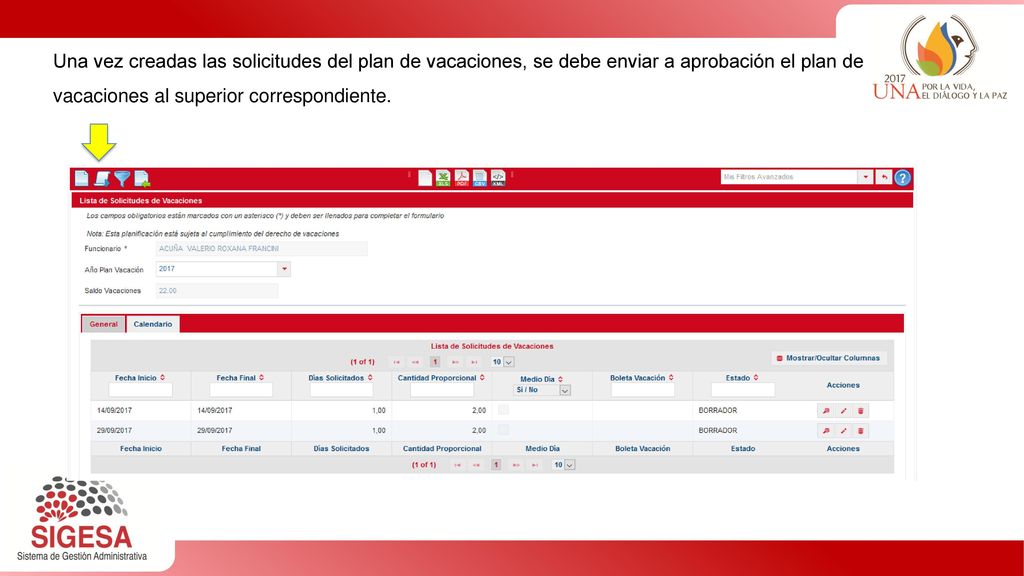Delete the 29/09/2017 vacation request
This screenshot has height=576, width=1024.
[861, 431]
